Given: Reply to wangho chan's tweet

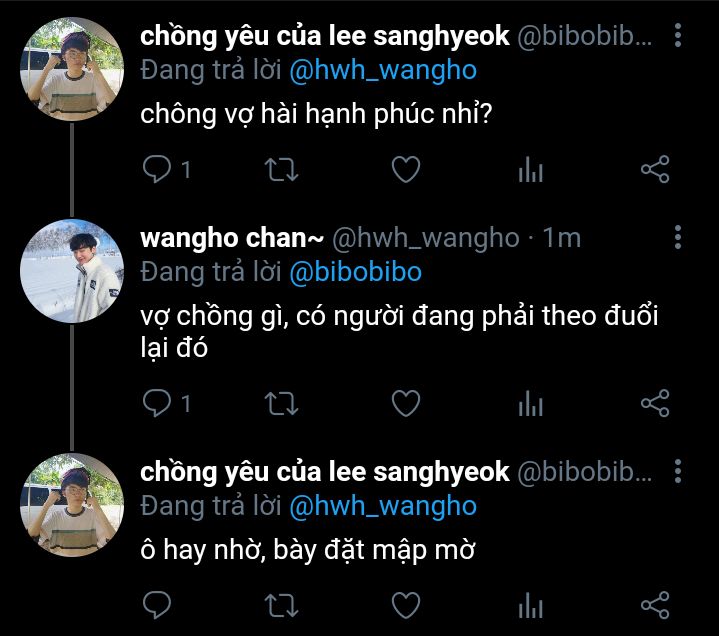Looking at the screenshot, I should [157, 403].
